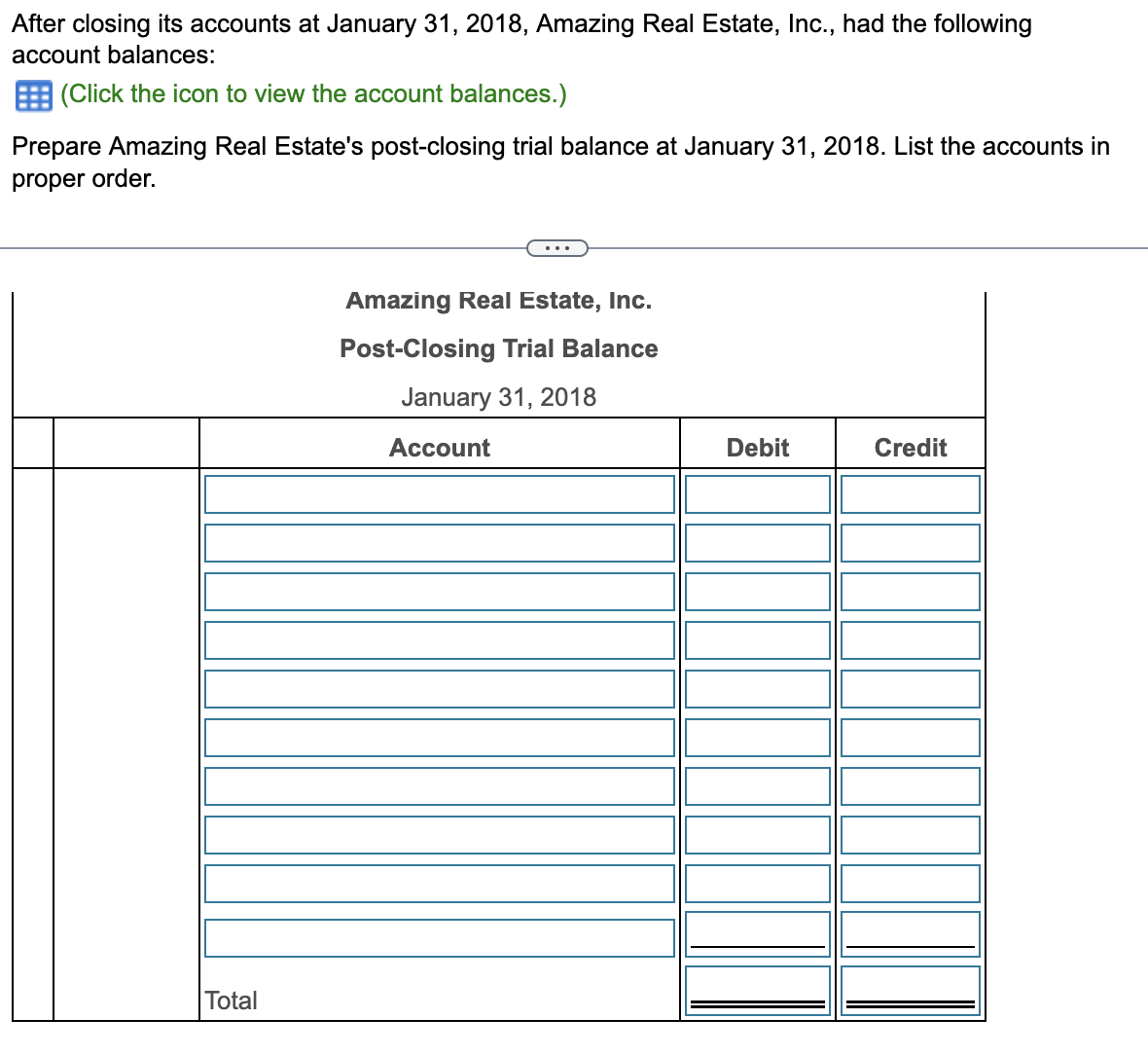The width and height of the screenshot is (1148, 1055).
Task: Click the first Account name input field
Action: coord(440,493)
